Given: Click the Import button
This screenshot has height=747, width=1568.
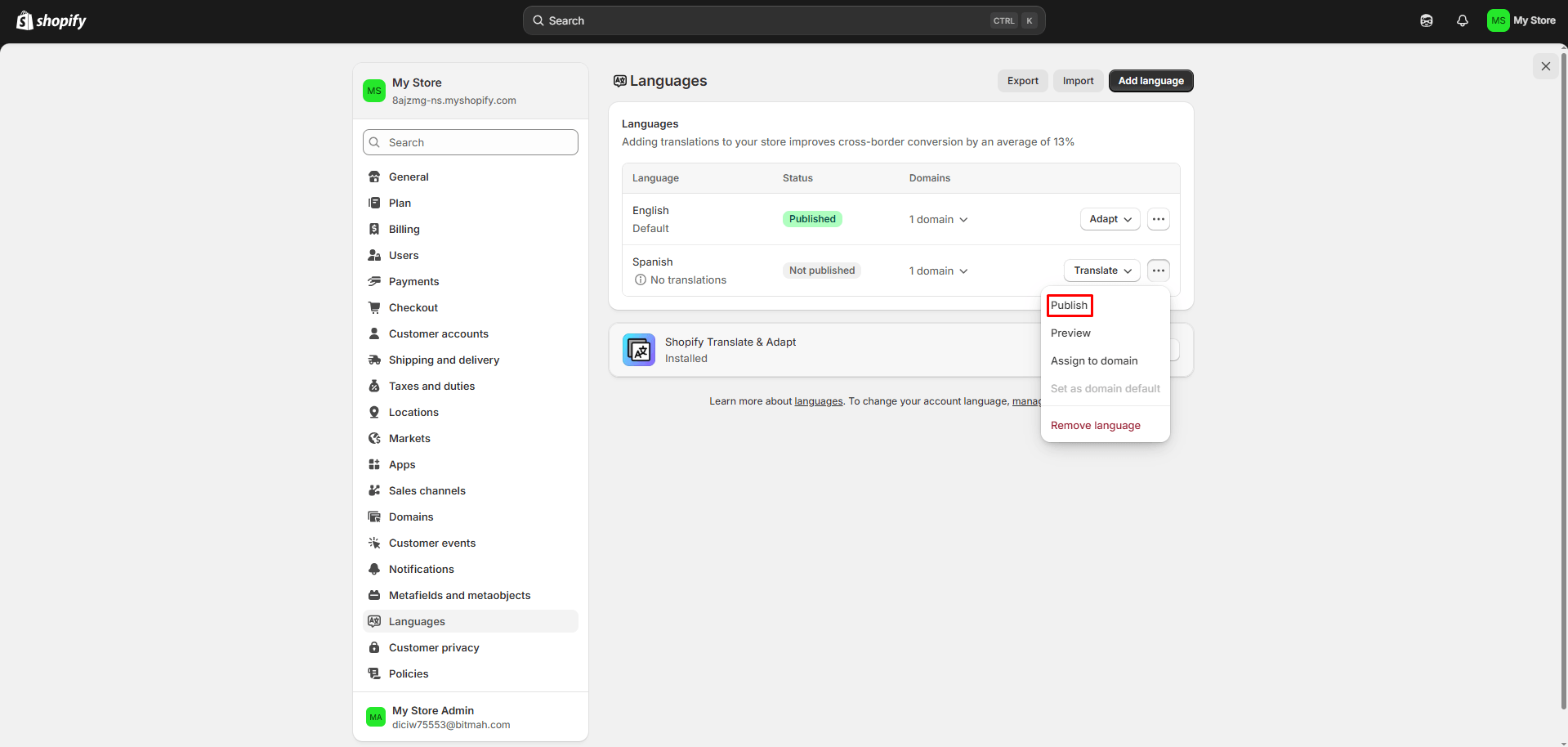Looking at the screenshot, I should 1078,81.
